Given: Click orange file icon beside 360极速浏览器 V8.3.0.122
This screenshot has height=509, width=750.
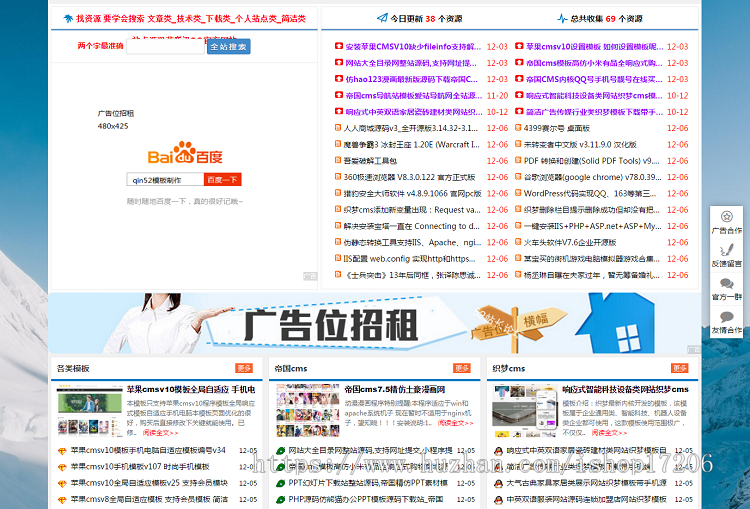Looking at the screenshot, I should tap(338, 177).
